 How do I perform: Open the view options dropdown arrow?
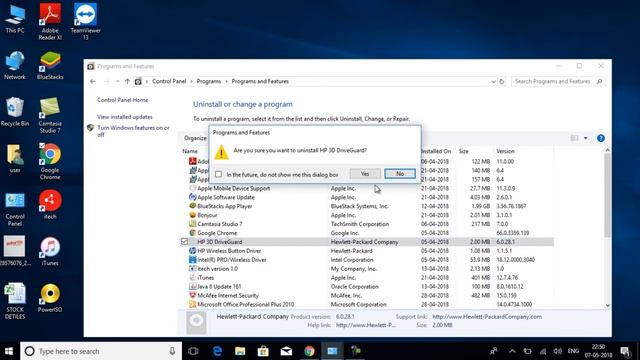pos(586,138)
